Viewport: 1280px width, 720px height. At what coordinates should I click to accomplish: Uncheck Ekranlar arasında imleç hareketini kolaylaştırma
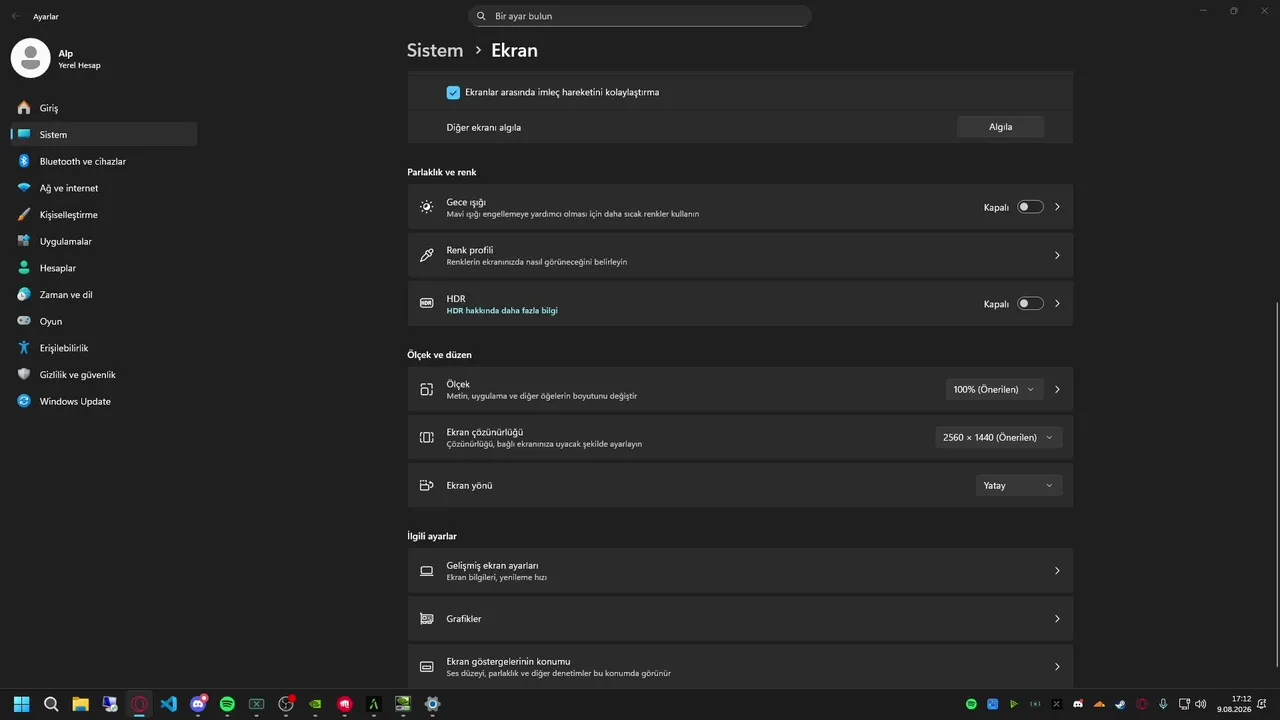tap(454, 92)
